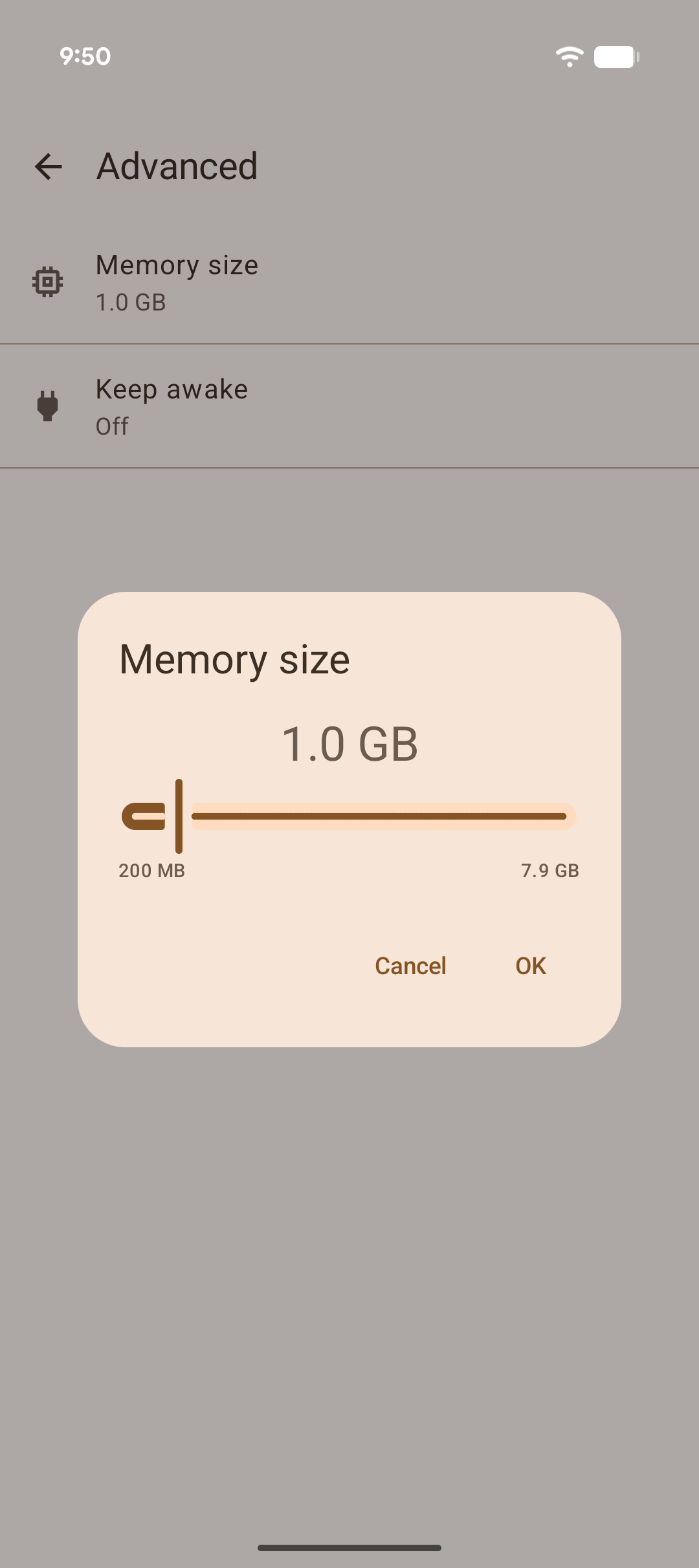Enable Keep awake by tapping its row

click(x=349, y=406)
